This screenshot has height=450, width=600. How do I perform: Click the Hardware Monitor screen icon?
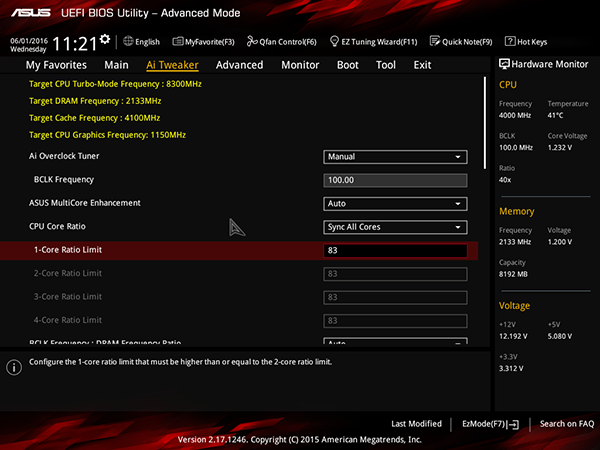504,64
